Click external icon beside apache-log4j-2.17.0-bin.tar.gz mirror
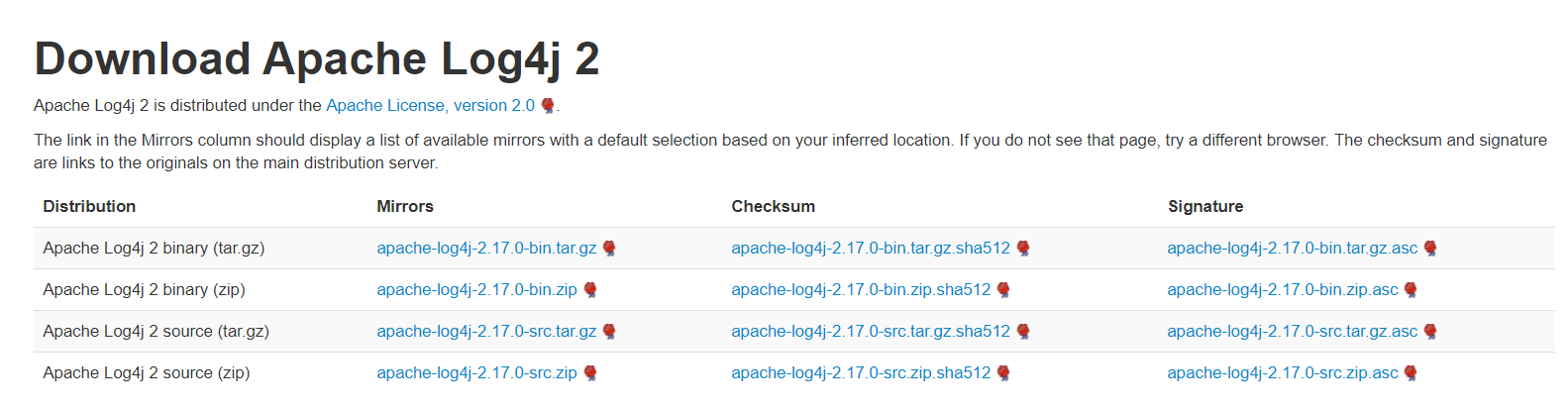 pyautogui.click(x=609, y=249)
